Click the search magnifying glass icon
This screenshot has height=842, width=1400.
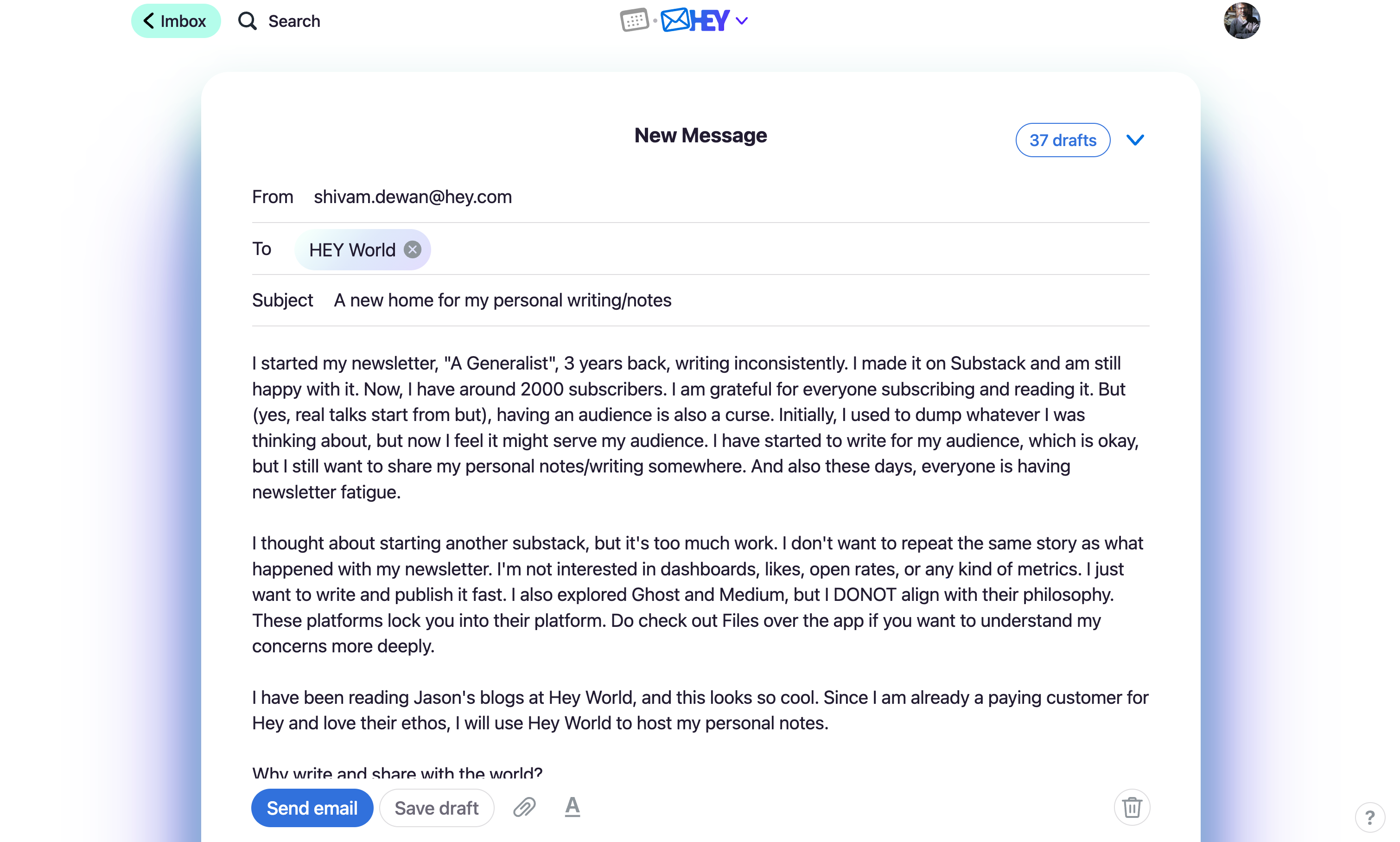coord(248,21)
